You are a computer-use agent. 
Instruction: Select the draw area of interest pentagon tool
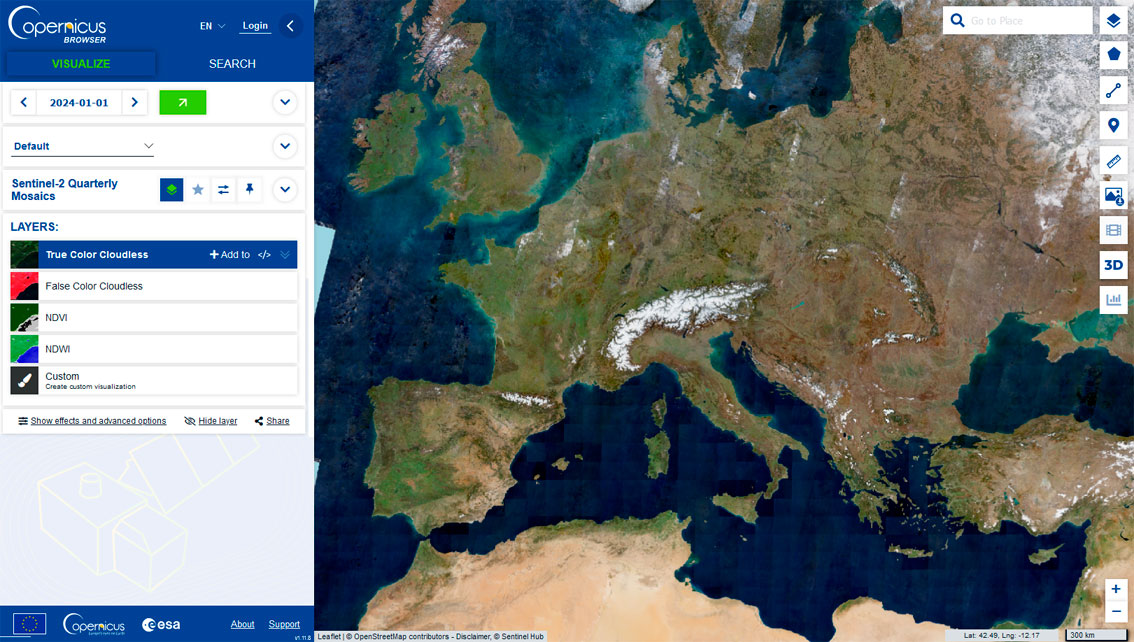1114,54
